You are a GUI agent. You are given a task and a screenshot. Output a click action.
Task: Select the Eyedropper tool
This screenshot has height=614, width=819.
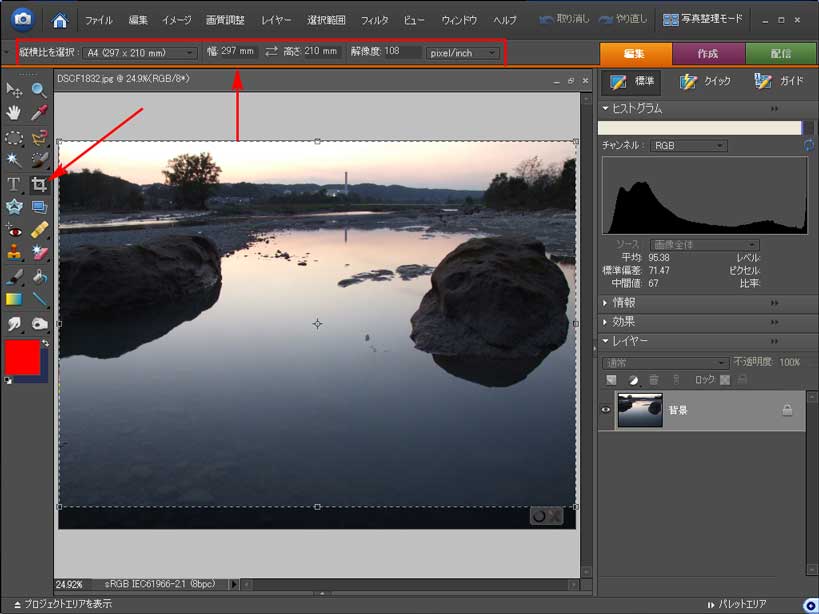pyautogui.click(x=39, y=114)
